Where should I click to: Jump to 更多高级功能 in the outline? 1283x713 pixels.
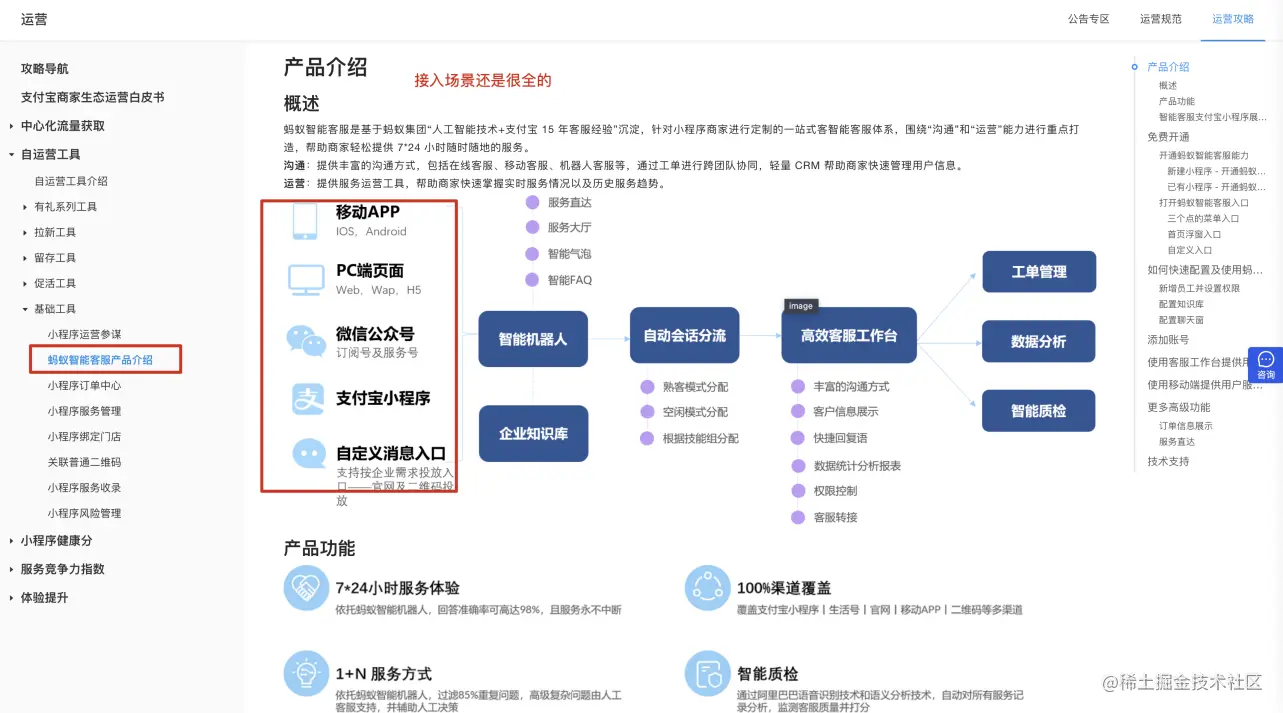pos(1179,407)
